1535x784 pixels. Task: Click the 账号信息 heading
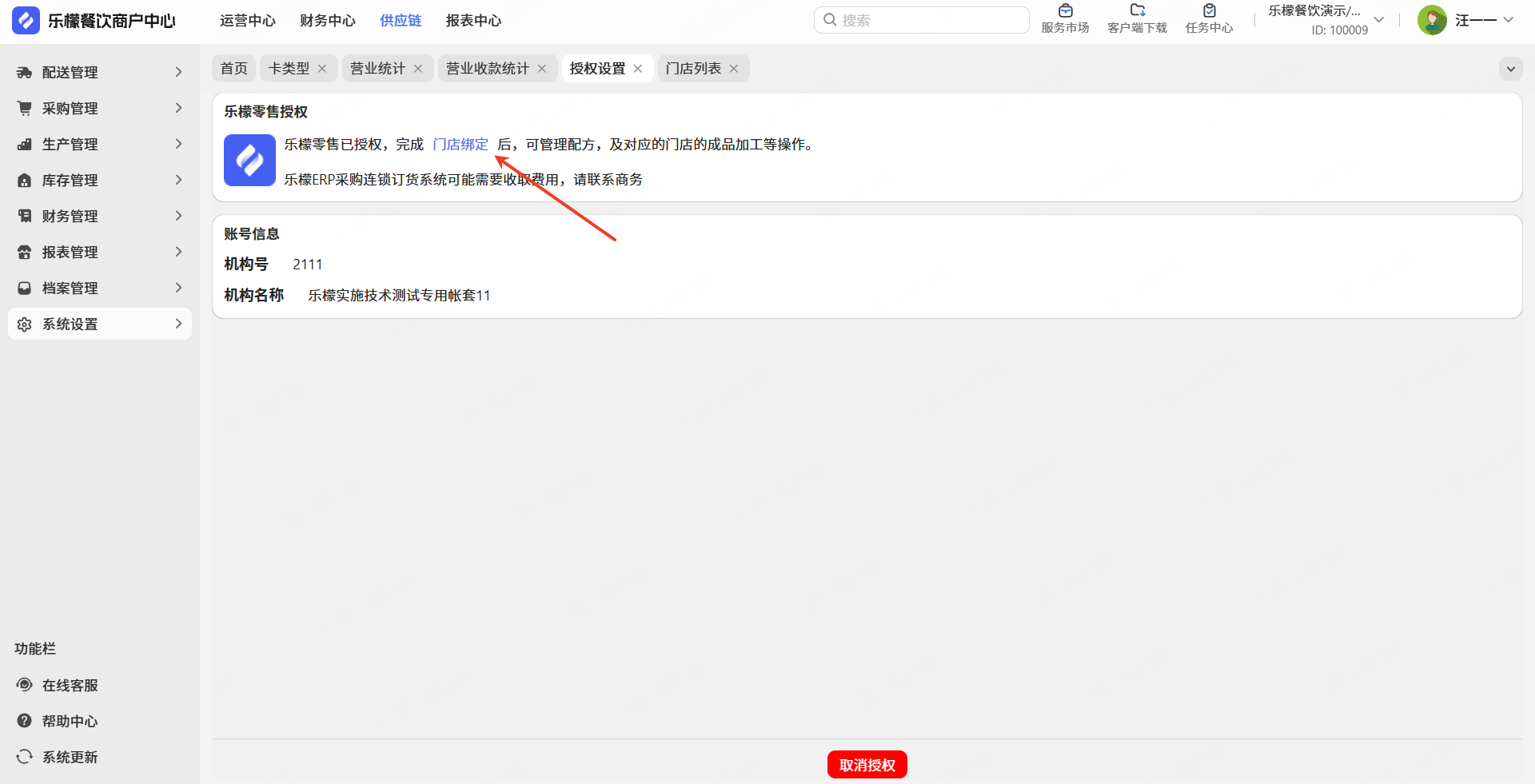click(252, 234)
